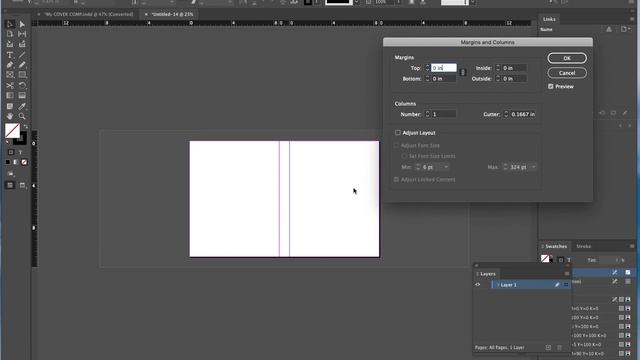Select the Hand tool
Image resolution: width=640 pixels, height=360 pixels.
pyautogui.click(x=10, y=116)
